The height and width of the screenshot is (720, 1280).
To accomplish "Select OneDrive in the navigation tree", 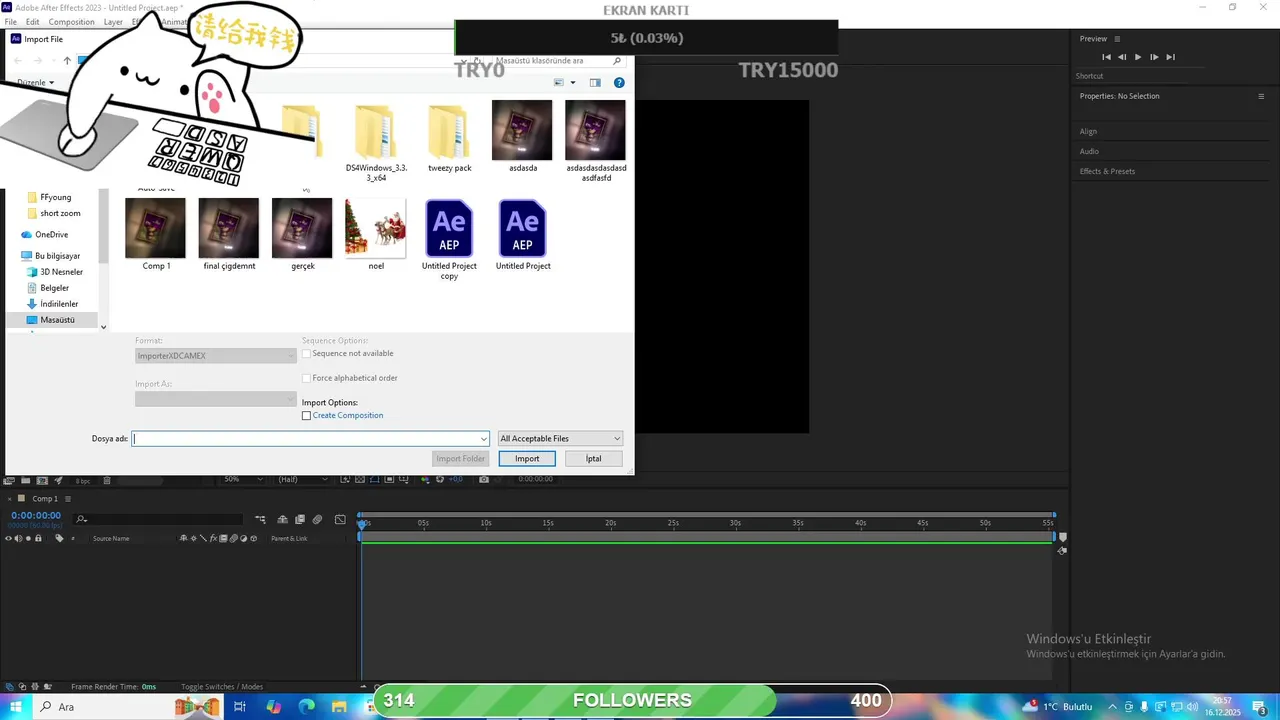I will pyautogui.click(x=51, y=234).
